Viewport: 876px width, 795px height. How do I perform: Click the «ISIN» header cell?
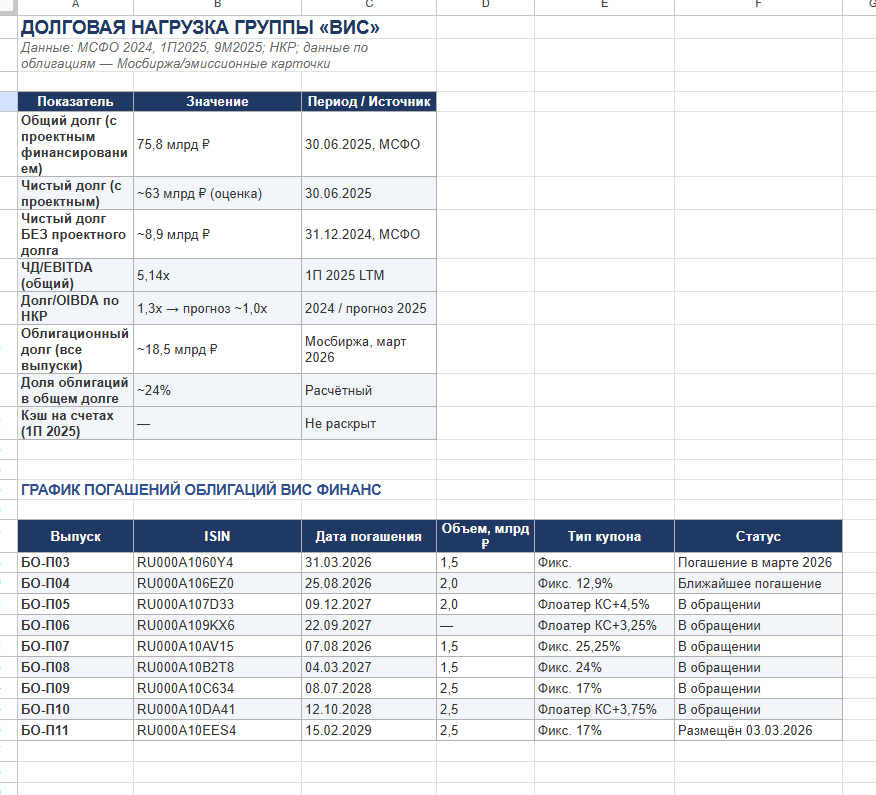coord(217,536)
